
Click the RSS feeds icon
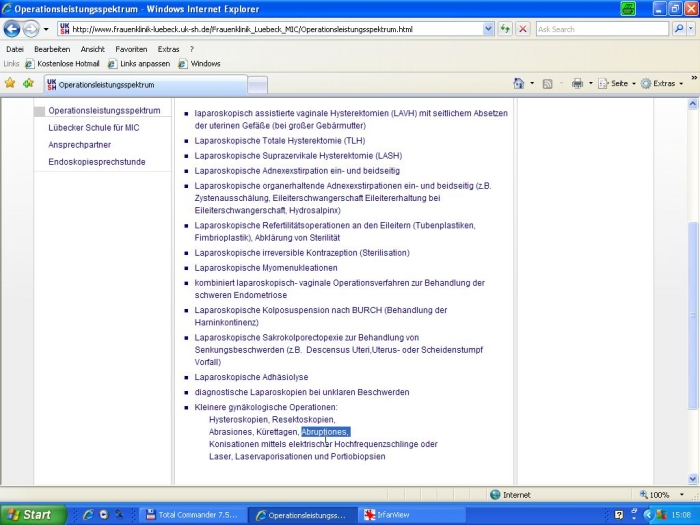pos(547,83)
